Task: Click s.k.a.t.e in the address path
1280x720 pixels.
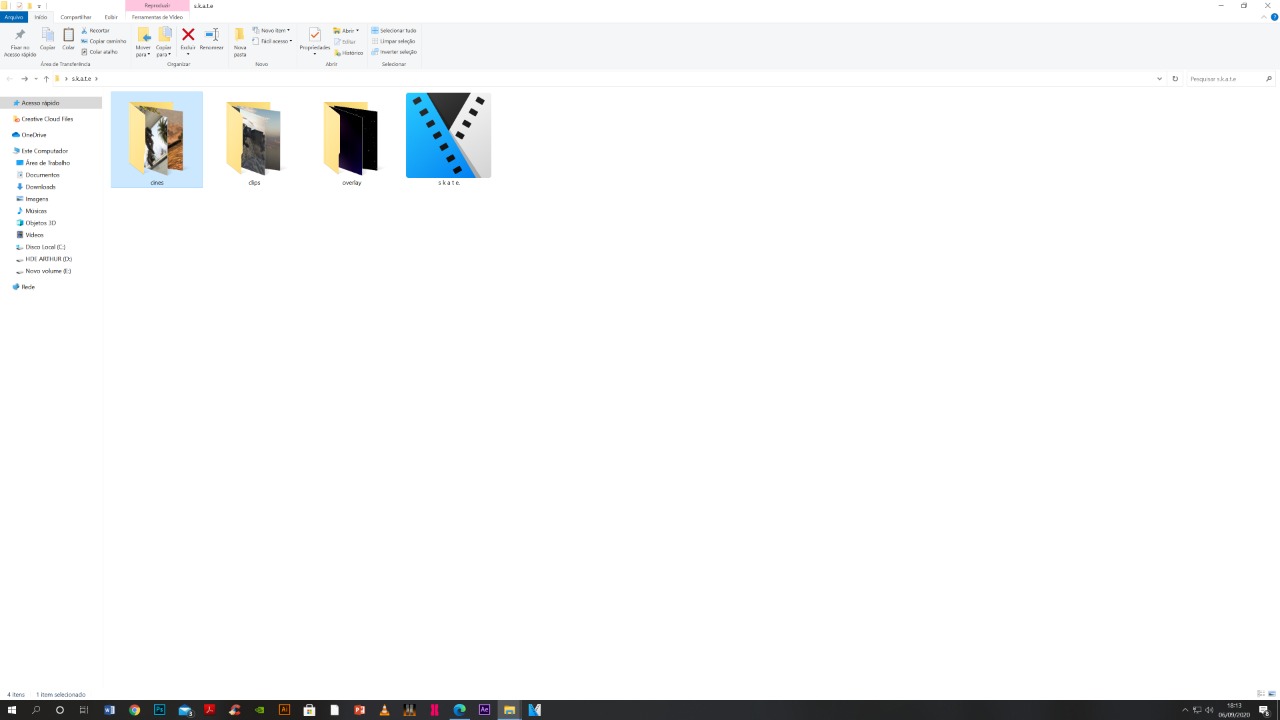Action: (x=81, y=79)
